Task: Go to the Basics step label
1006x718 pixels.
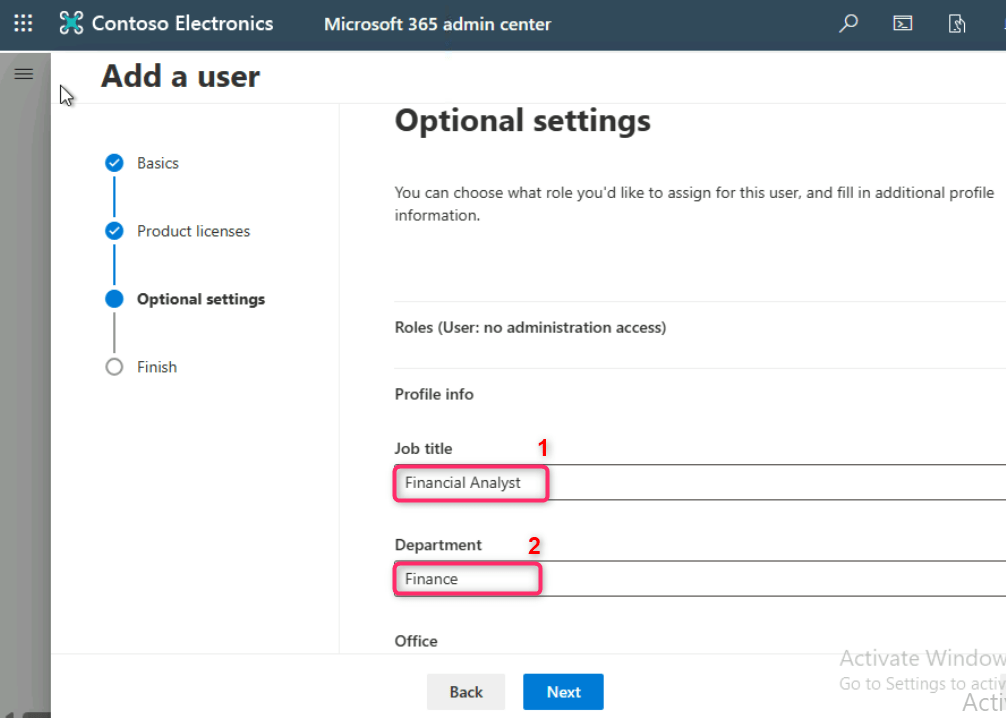Action: pos(158,163)
